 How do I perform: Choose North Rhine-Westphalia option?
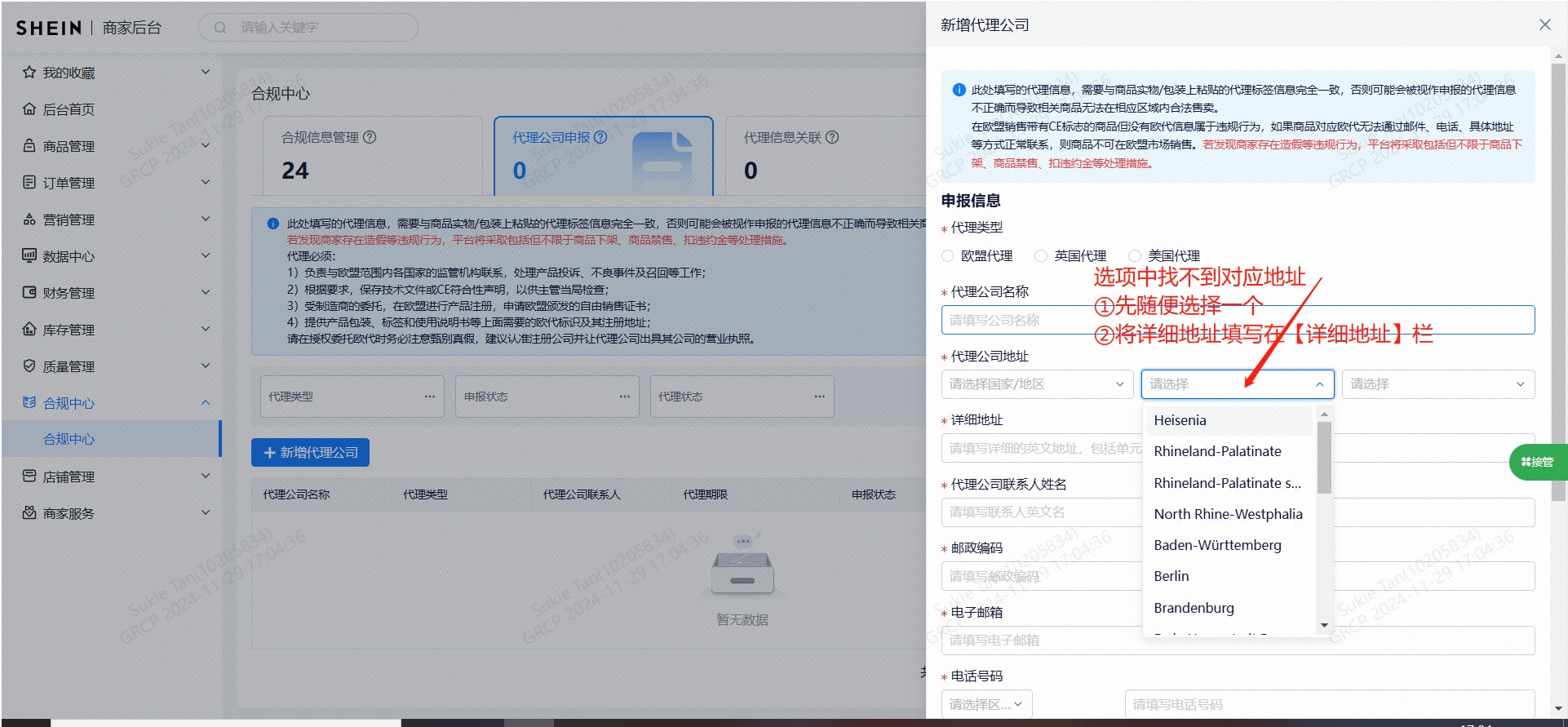[1229, 514]
